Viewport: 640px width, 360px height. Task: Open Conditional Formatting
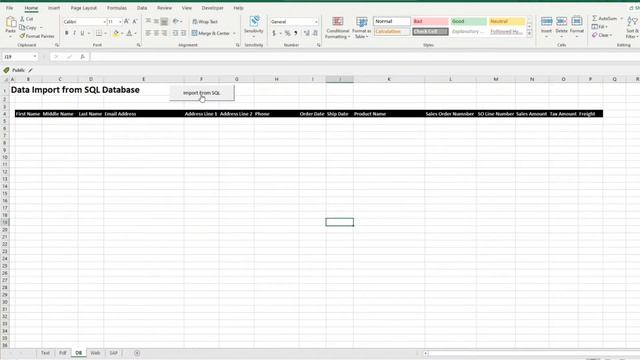tap(338, 27)
